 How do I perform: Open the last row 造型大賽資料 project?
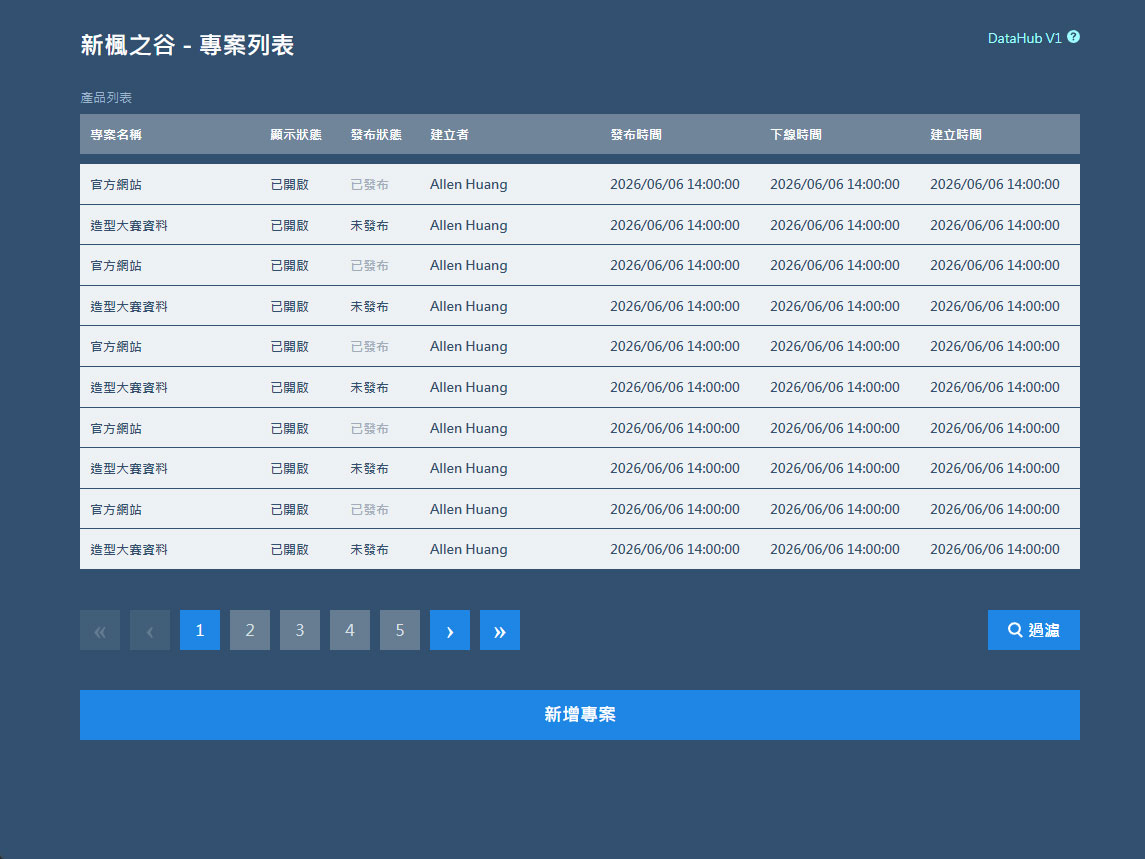tap(580, 549)
